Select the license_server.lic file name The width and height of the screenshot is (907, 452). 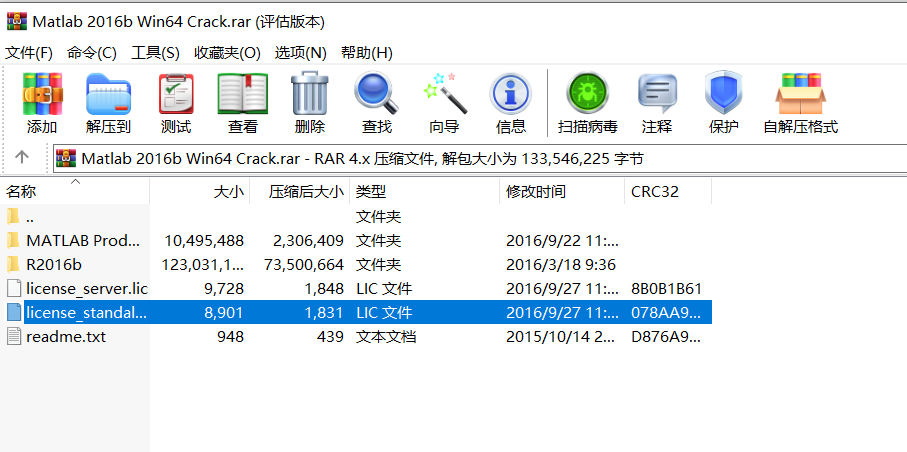tap(87, 288)
